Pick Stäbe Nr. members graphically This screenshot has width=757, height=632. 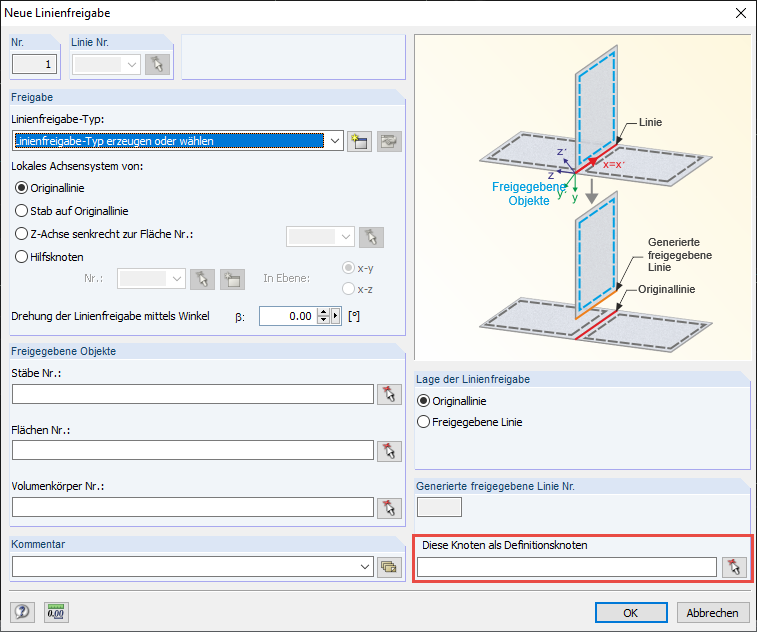click(x=389, y=394)
